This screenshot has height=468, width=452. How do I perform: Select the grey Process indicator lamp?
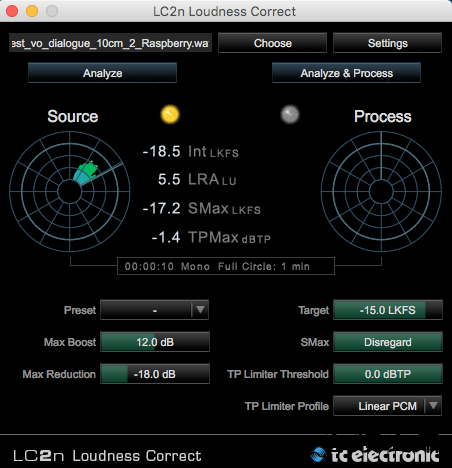290,114
